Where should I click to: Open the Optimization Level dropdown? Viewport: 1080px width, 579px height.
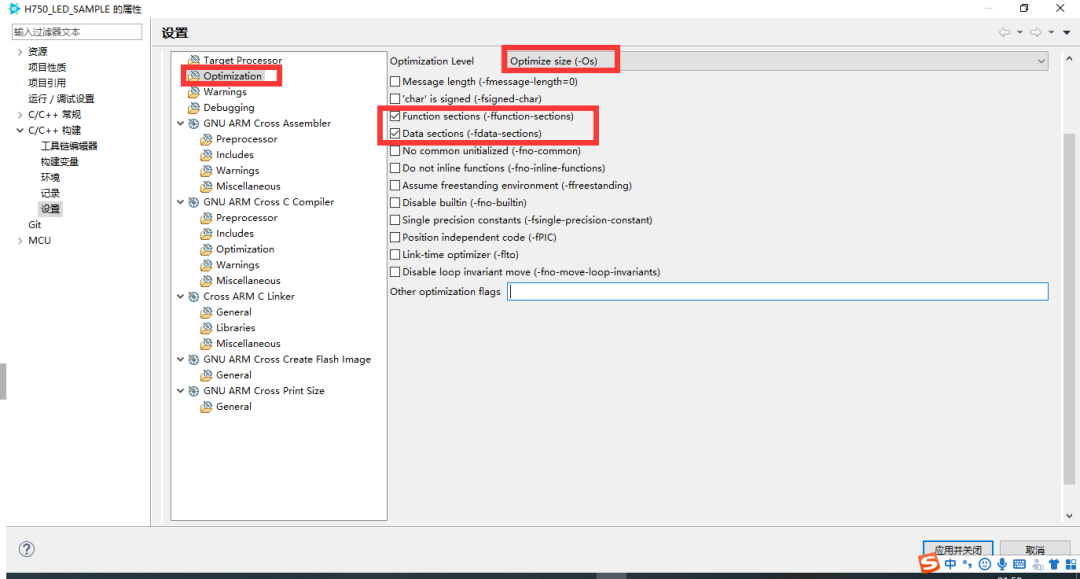tap(777, 61)
